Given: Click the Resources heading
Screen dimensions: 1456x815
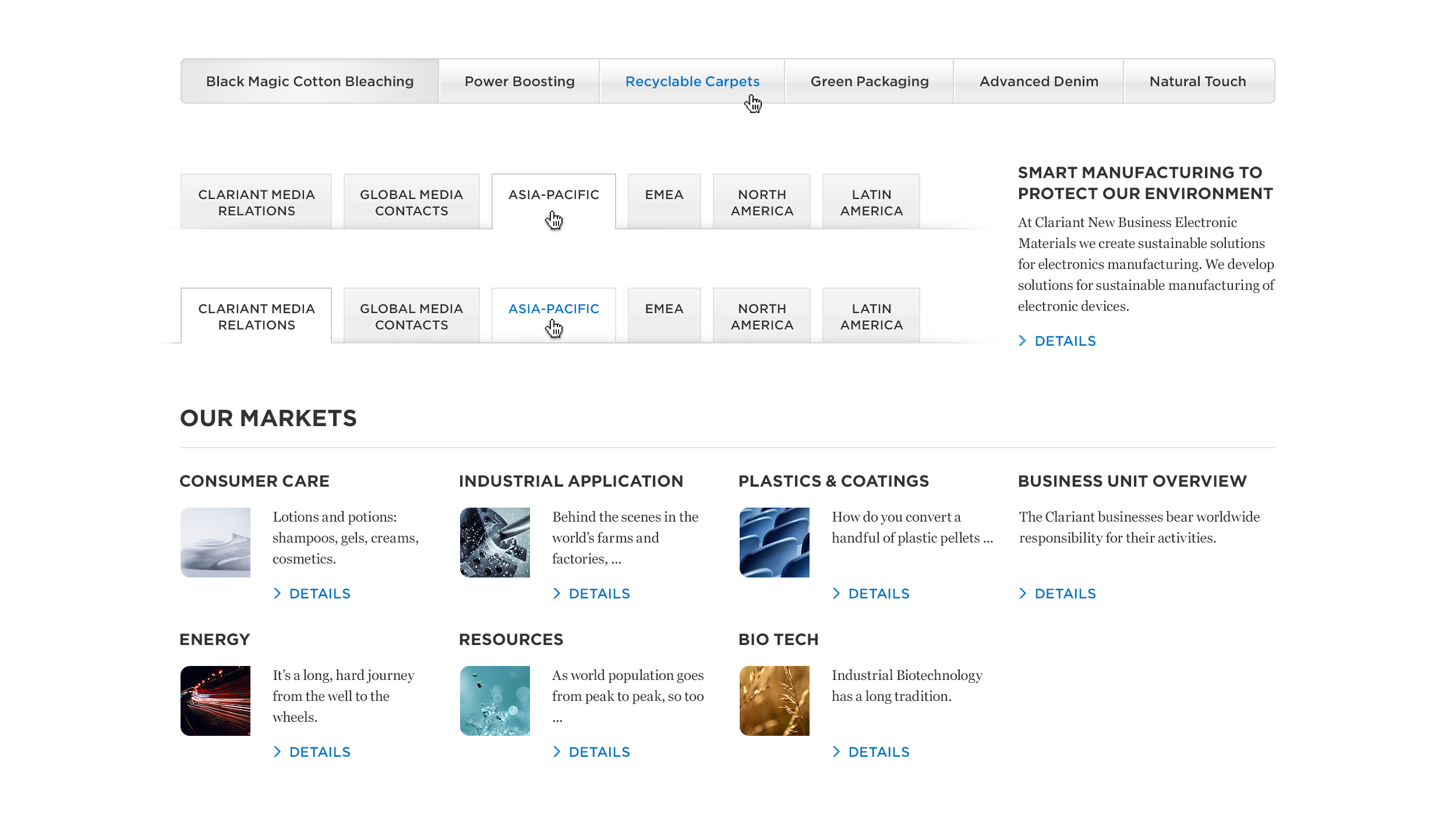Looking at the screenshot, I should [511, 640].
